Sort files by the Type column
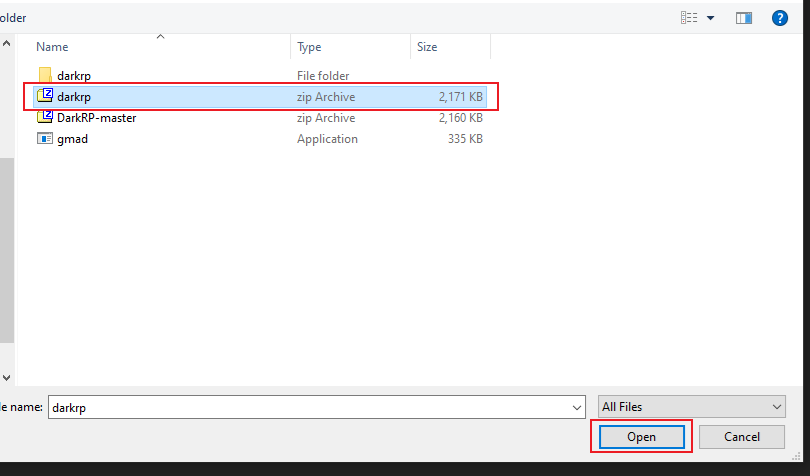The image size is (810, 476). (309, 47)
